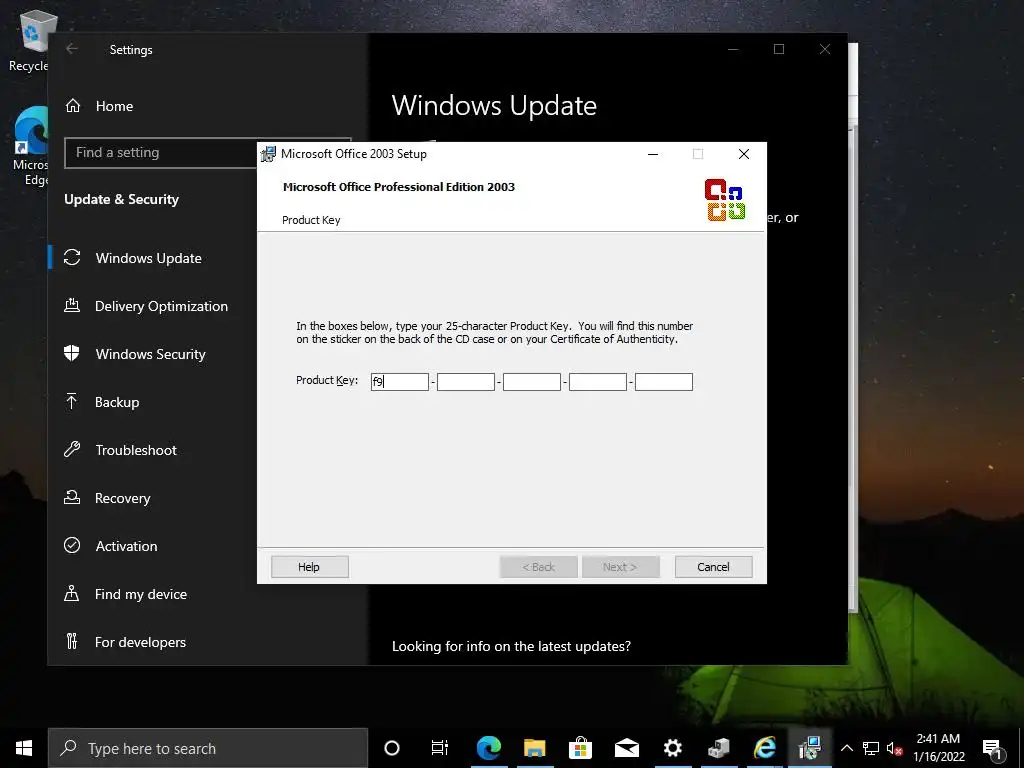
Task: Click the Find my device person icon
Action: click(72, 593)
